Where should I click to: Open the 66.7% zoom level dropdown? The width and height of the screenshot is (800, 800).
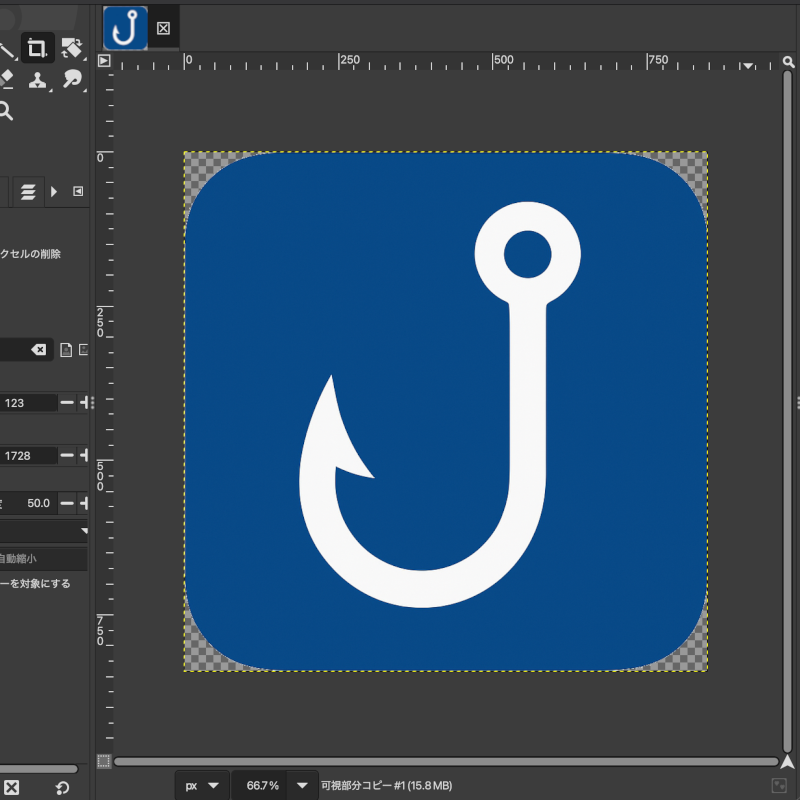click(302, 786)
